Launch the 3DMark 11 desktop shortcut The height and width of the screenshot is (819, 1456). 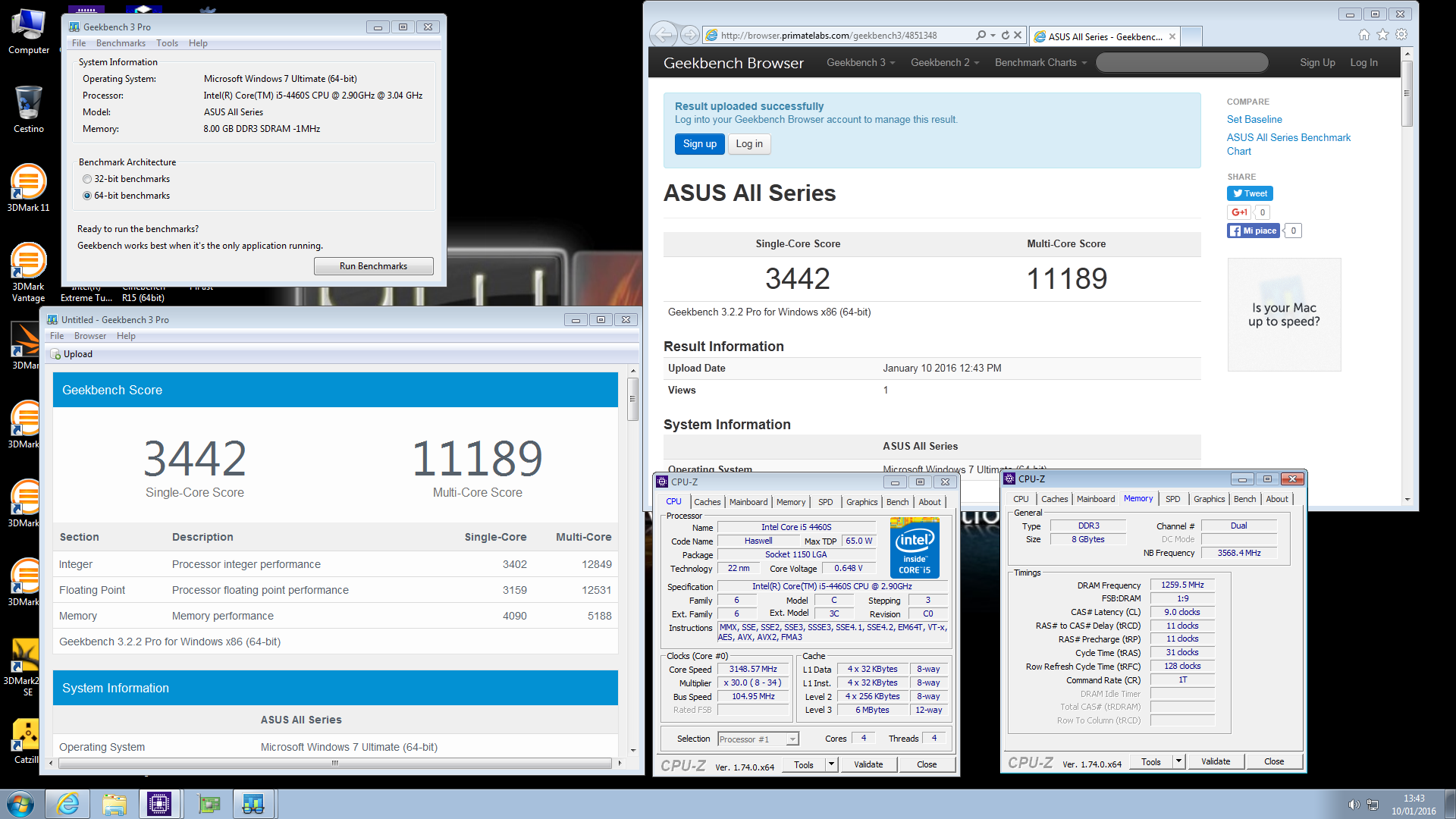tap(29, 188)
